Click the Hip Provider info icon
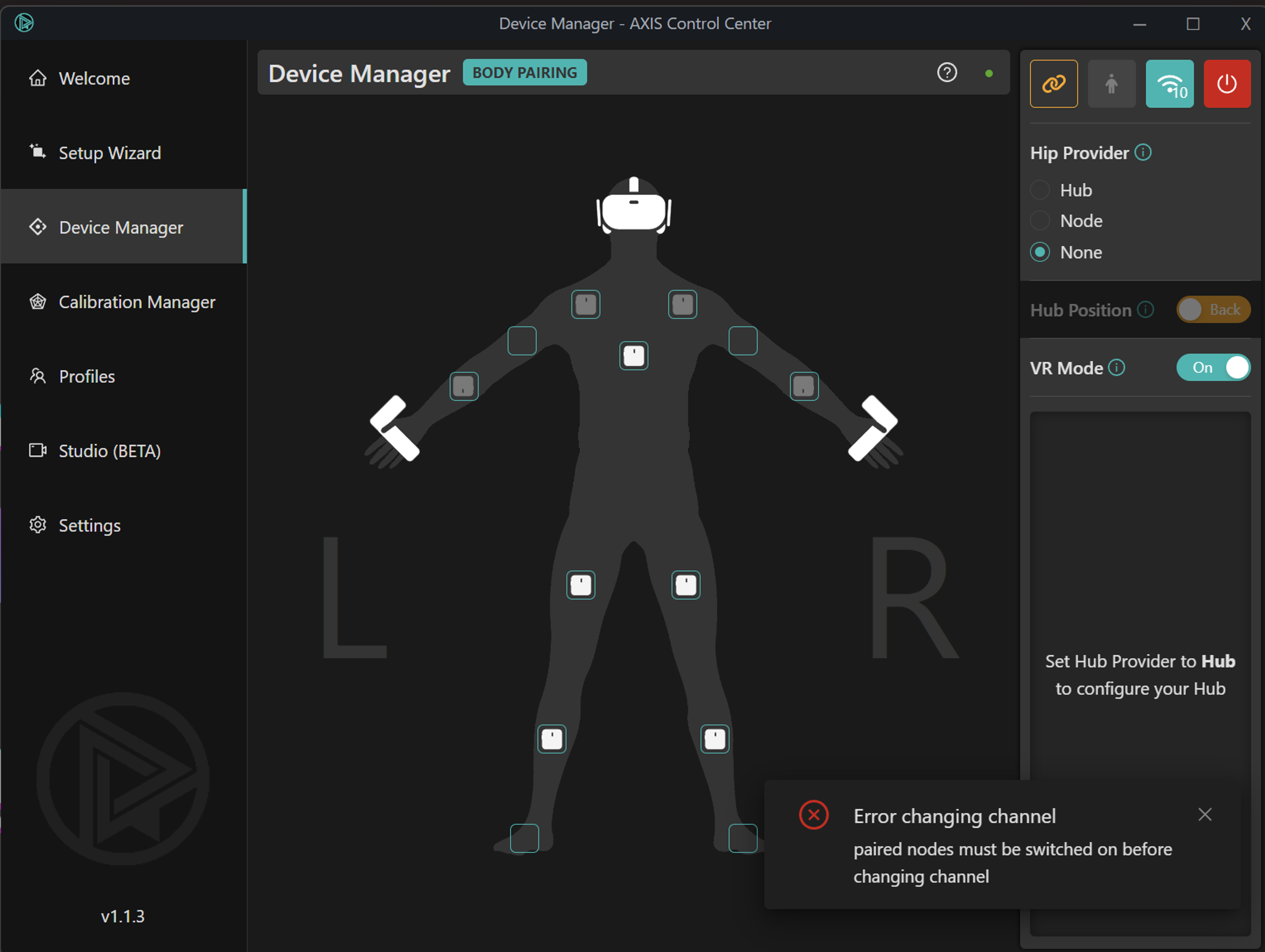This screenshot has width=1265, height=952. click(x=1142, y=153)
